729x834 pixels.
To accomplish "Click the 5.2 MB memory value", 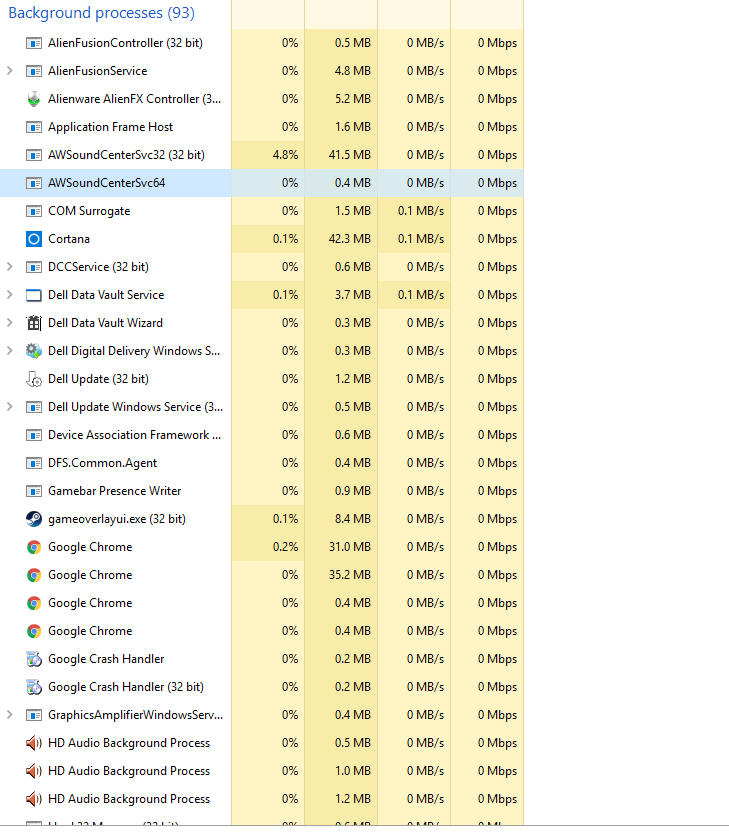I will pyautogui.click(x=353, y=99).
